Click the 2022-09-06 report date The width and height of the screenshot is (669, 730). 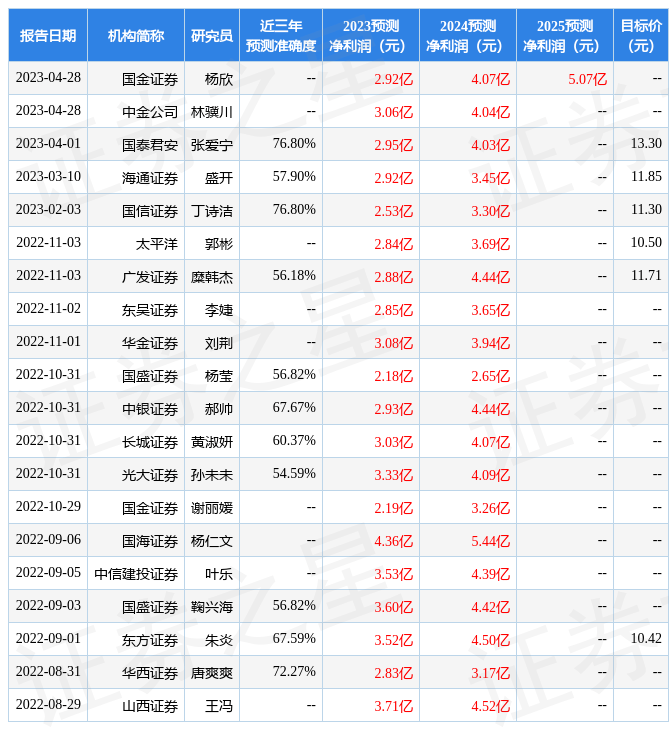pyautogui.click(x=48, y=540)
